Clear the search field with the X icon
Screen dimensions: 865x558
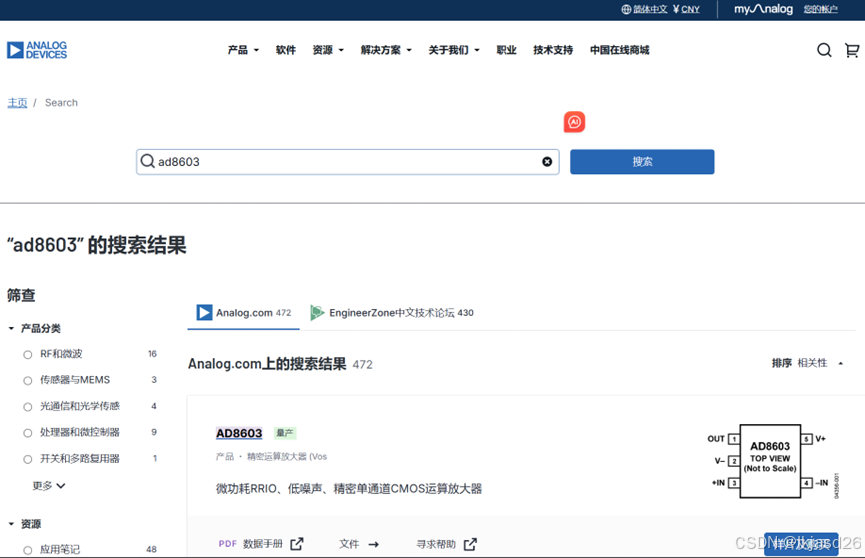pos(547,162)
